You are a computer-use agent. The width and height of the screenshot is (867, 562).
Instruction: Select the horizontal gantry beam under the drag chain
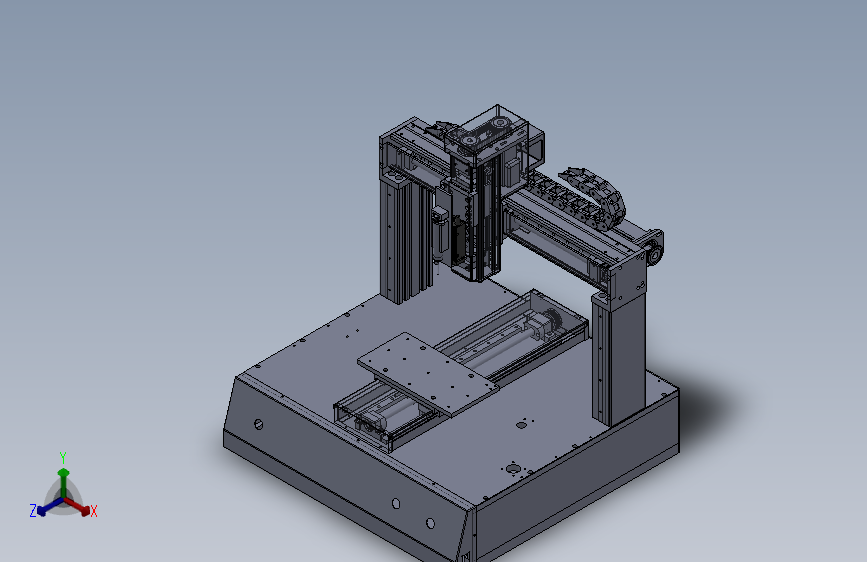point(572,238)
